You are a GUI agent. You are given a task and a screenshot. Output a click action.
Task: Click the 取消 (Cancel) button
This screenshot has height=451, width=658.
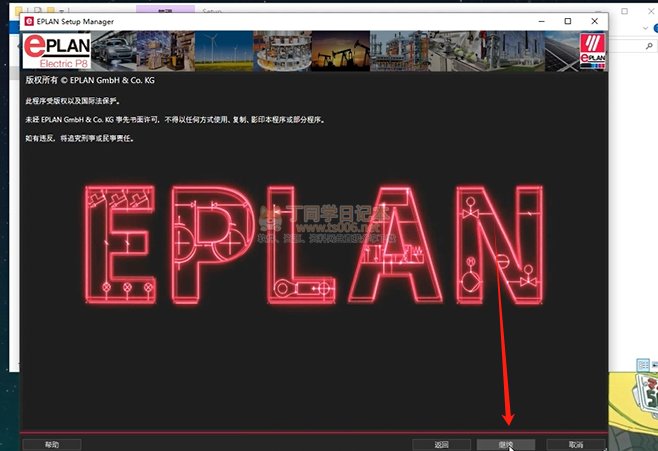click(x=576, y=445)
